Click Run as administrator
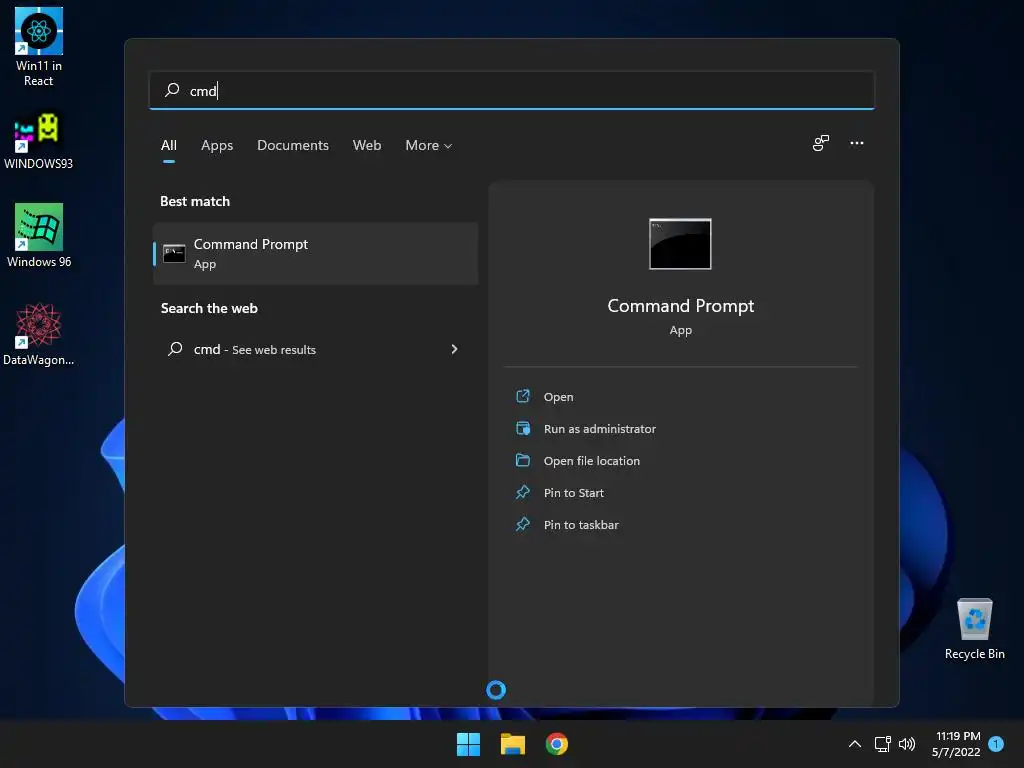 [x=600, y=429]
